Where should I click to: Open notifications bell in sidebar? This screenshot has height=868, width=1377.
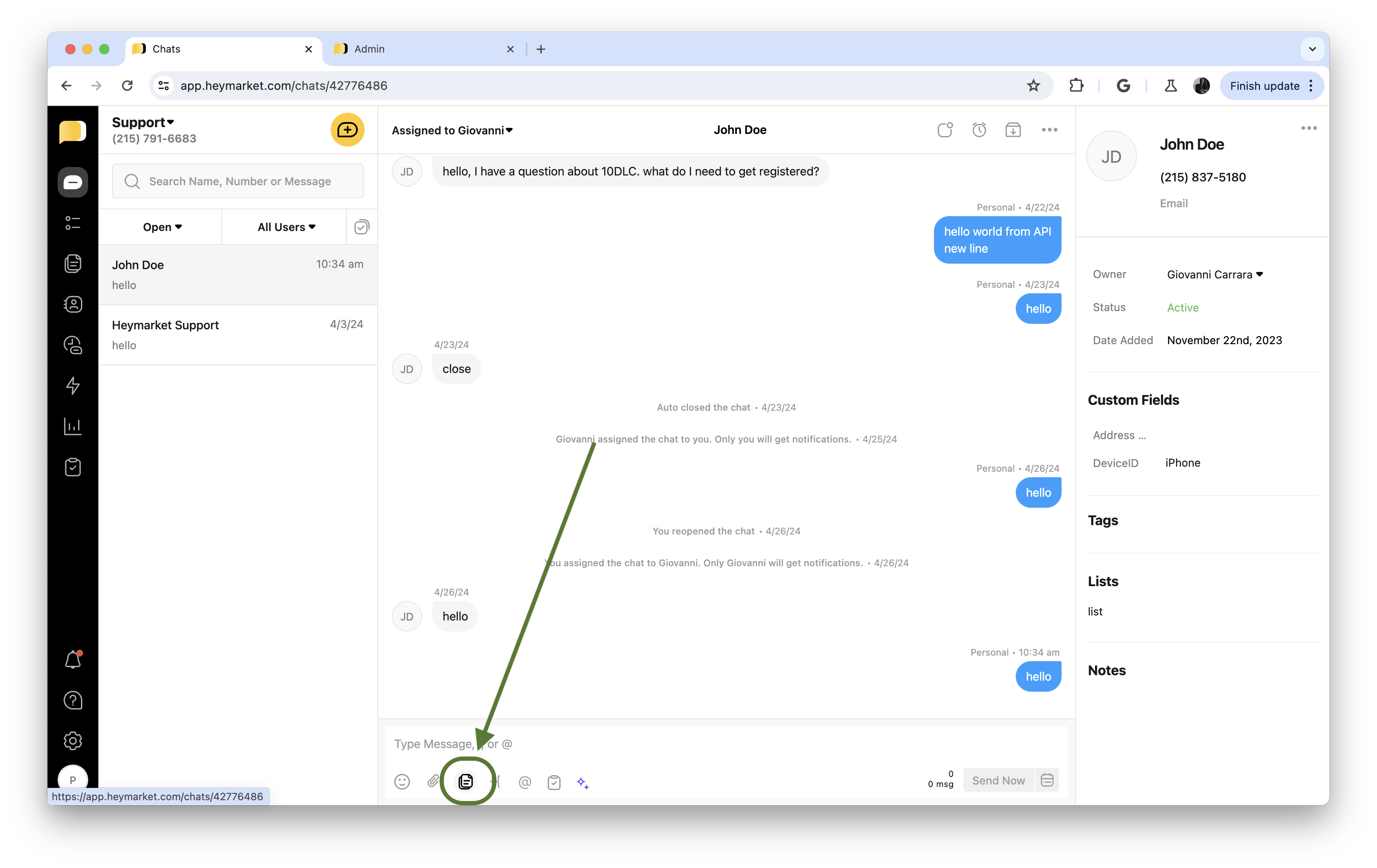click(x=72, y=660)
